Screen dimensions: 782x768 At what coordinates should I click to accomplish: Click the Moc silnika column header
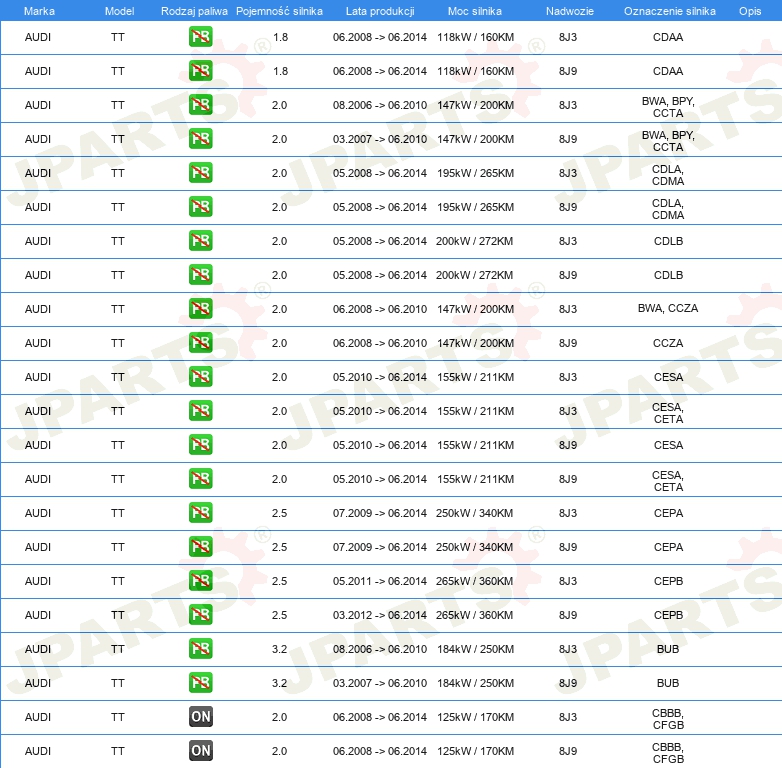click(x=475, y=11)
